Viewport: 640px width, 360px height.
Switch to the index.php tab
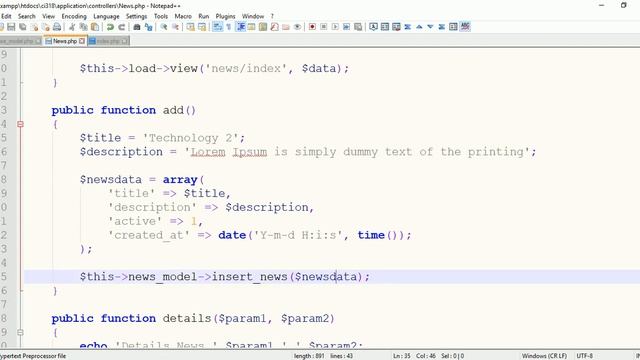pyautogui.click(x=108, y=41)
